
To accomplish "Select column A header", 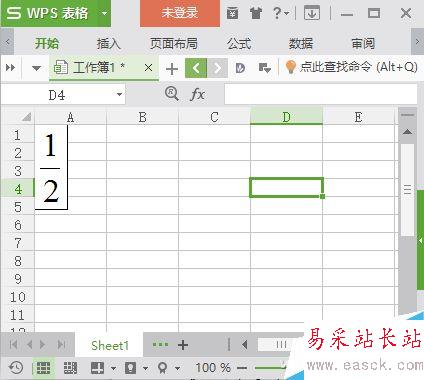I will click(x=70, y=117).
